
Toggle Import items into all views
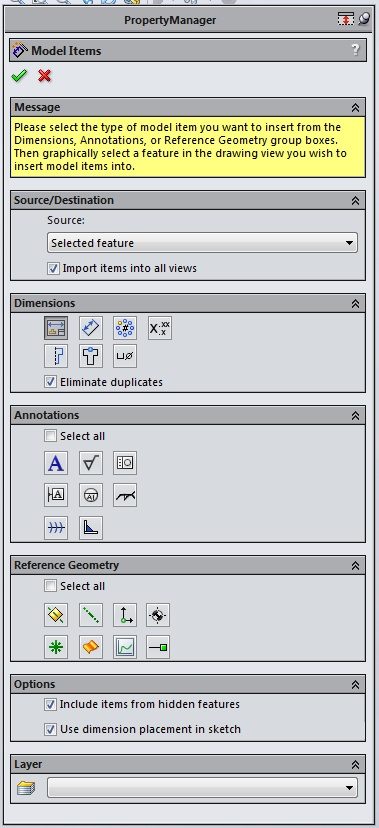coord(53,268)
